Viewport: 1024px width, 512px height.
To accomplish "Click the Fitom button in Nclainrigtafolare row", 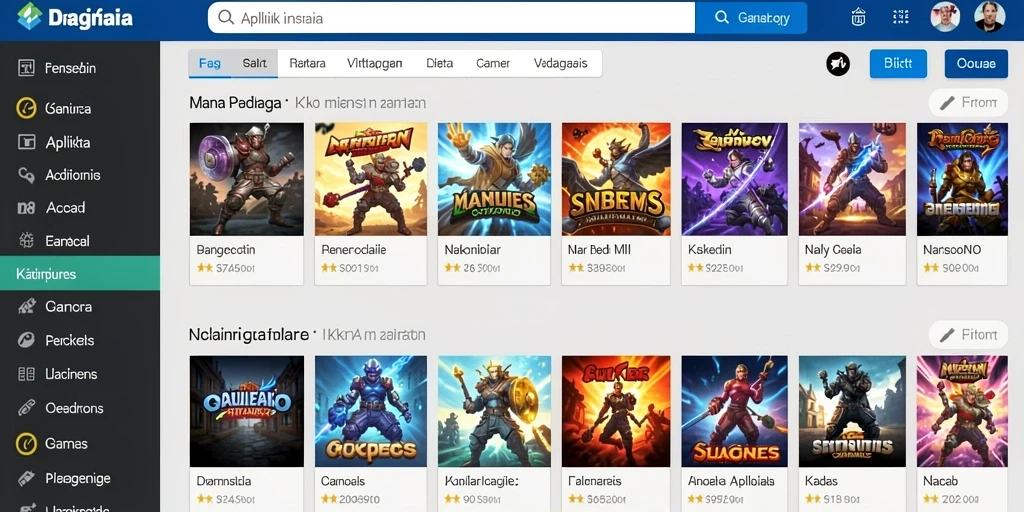I will point(968,335).
